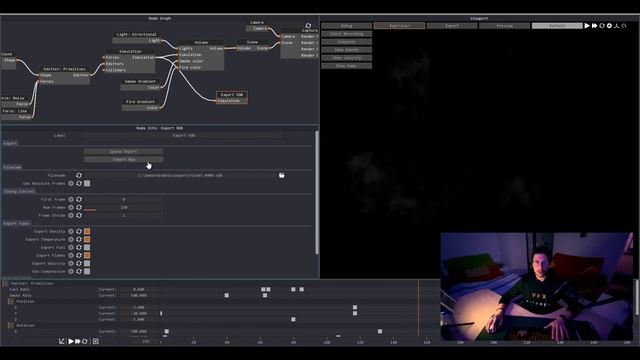Click the circle icon beside Num Frames
This screenshot has width=640, height=360.
coord(71,207)
